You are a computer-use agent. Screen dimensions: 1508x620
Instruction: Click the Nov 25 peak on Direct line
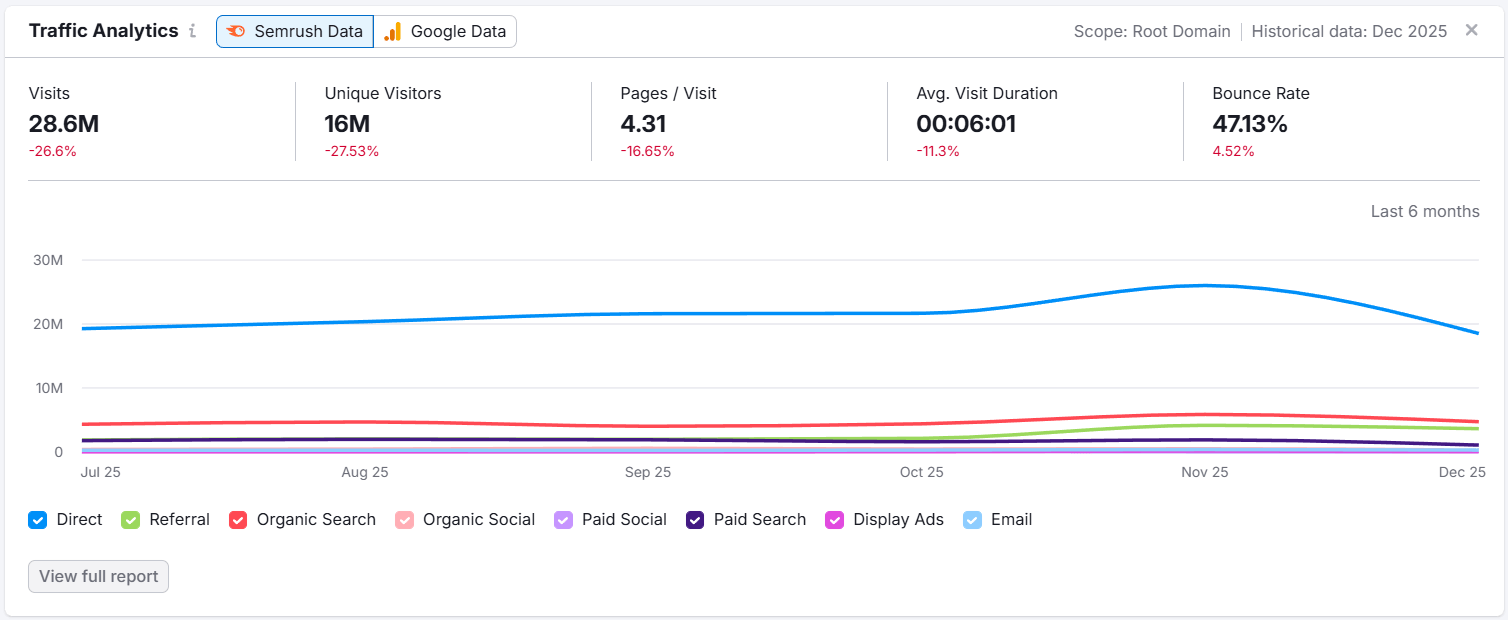pos(1205,286)
